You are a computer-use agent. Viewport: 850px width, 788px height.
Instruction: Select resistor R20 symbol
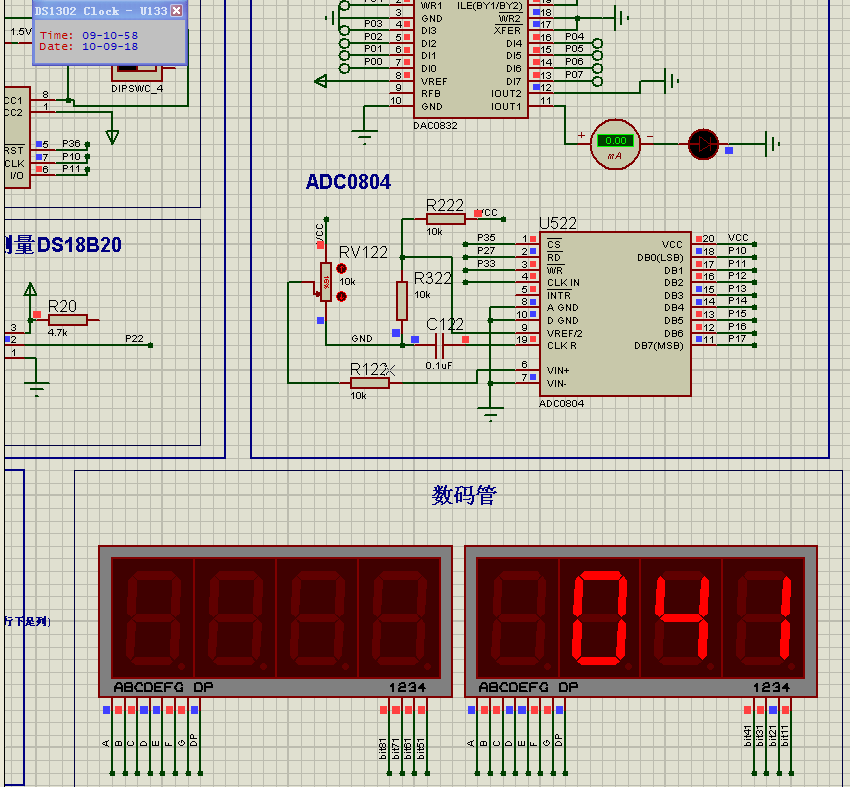pos(68,320)
